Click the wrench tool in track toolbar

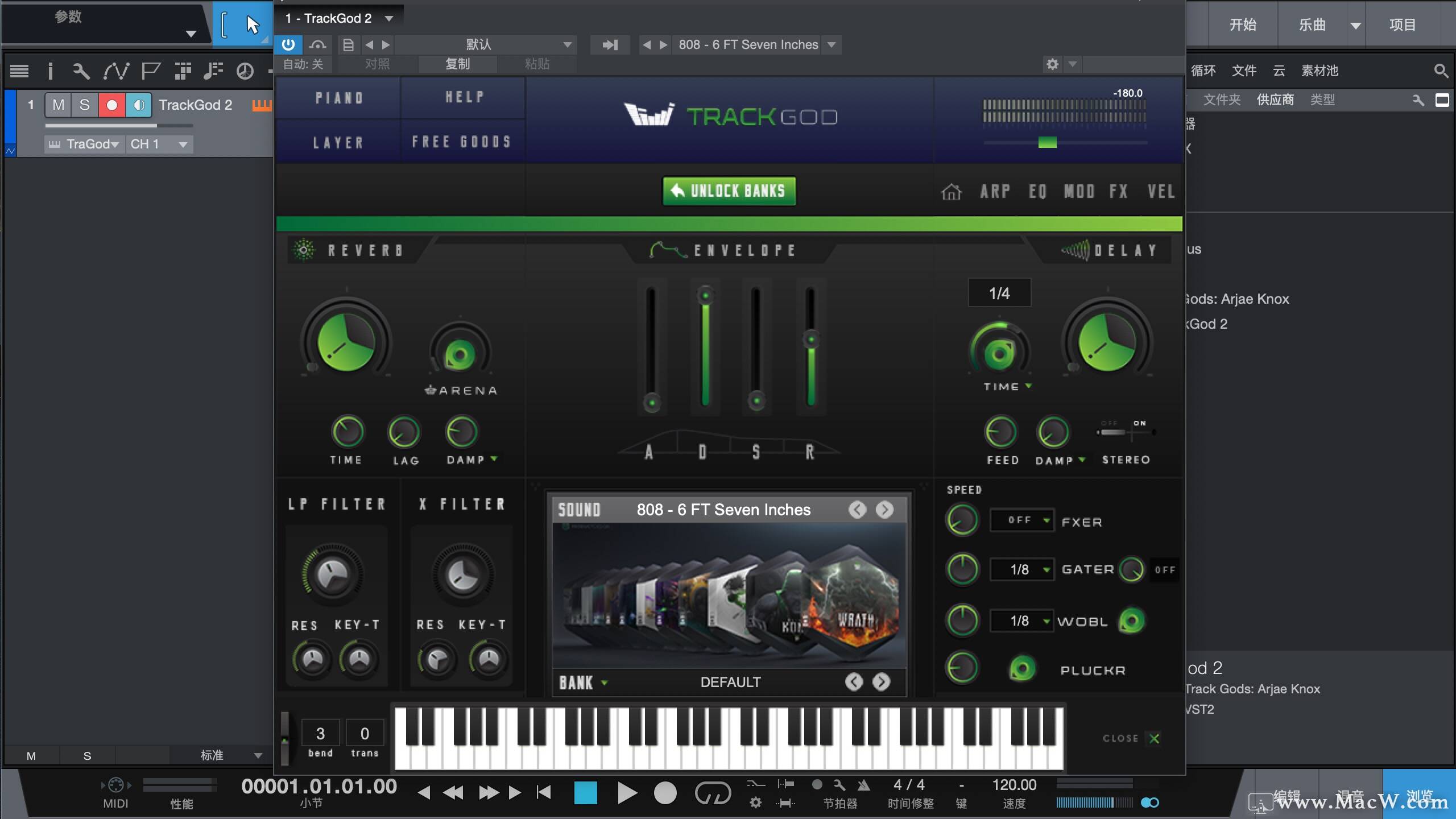(81, 71)
